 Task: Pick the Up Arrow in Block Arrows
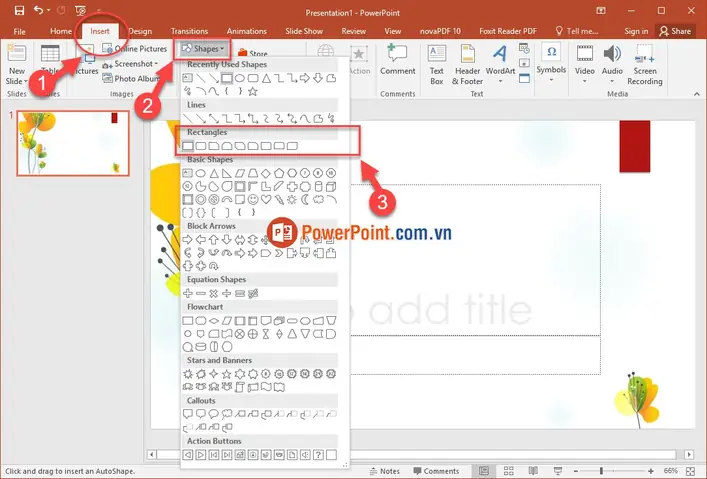click(214, 240)
